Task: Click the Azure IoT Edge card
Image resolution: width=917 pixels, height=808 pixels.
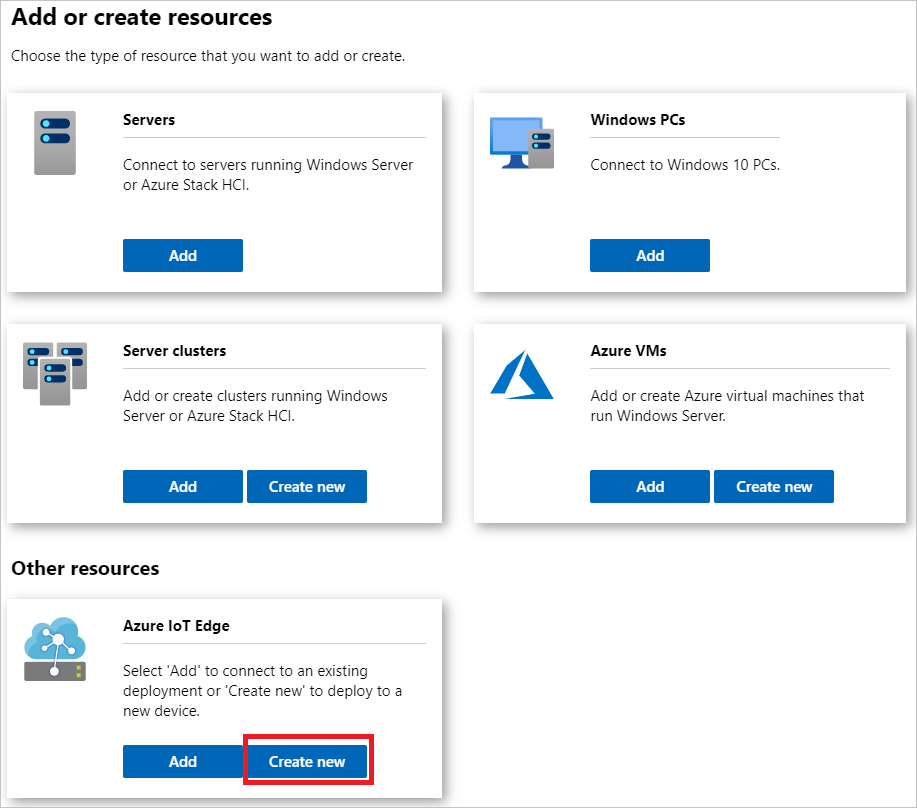Action: point(224,690)
